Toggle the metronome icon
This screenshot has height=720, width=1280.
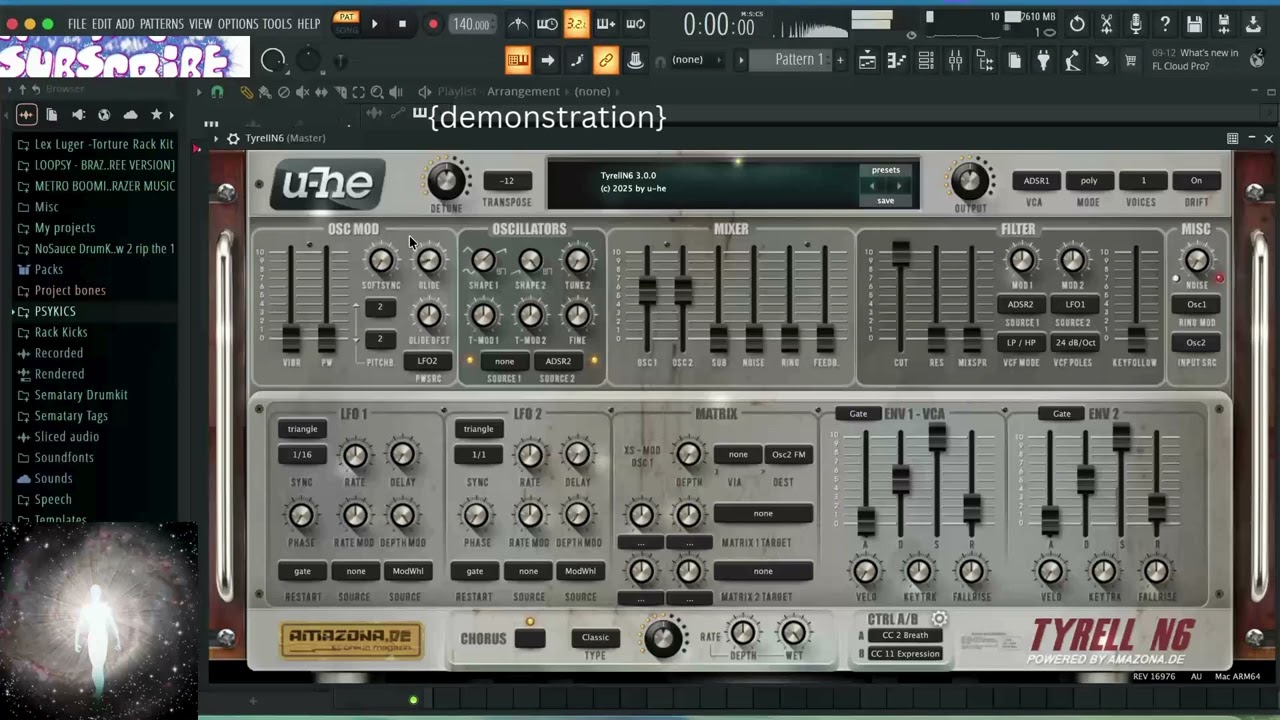click(518, 24)
